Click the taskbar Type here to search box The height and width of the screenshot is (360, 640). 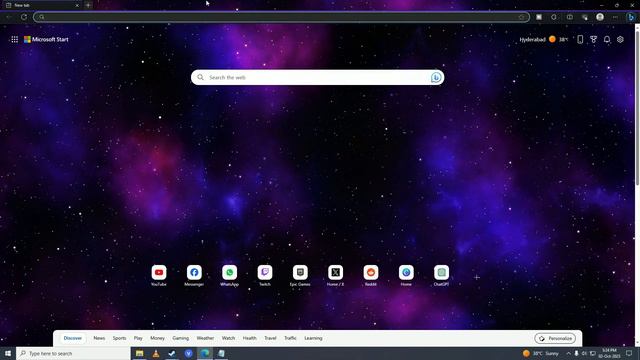[x=73, y=353]
